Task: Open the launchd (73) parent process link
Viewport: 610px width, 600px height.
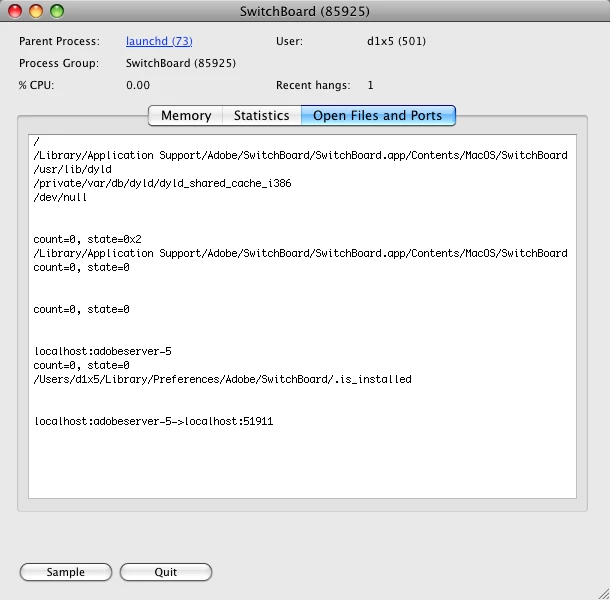Action: click(x=159, y=41)
